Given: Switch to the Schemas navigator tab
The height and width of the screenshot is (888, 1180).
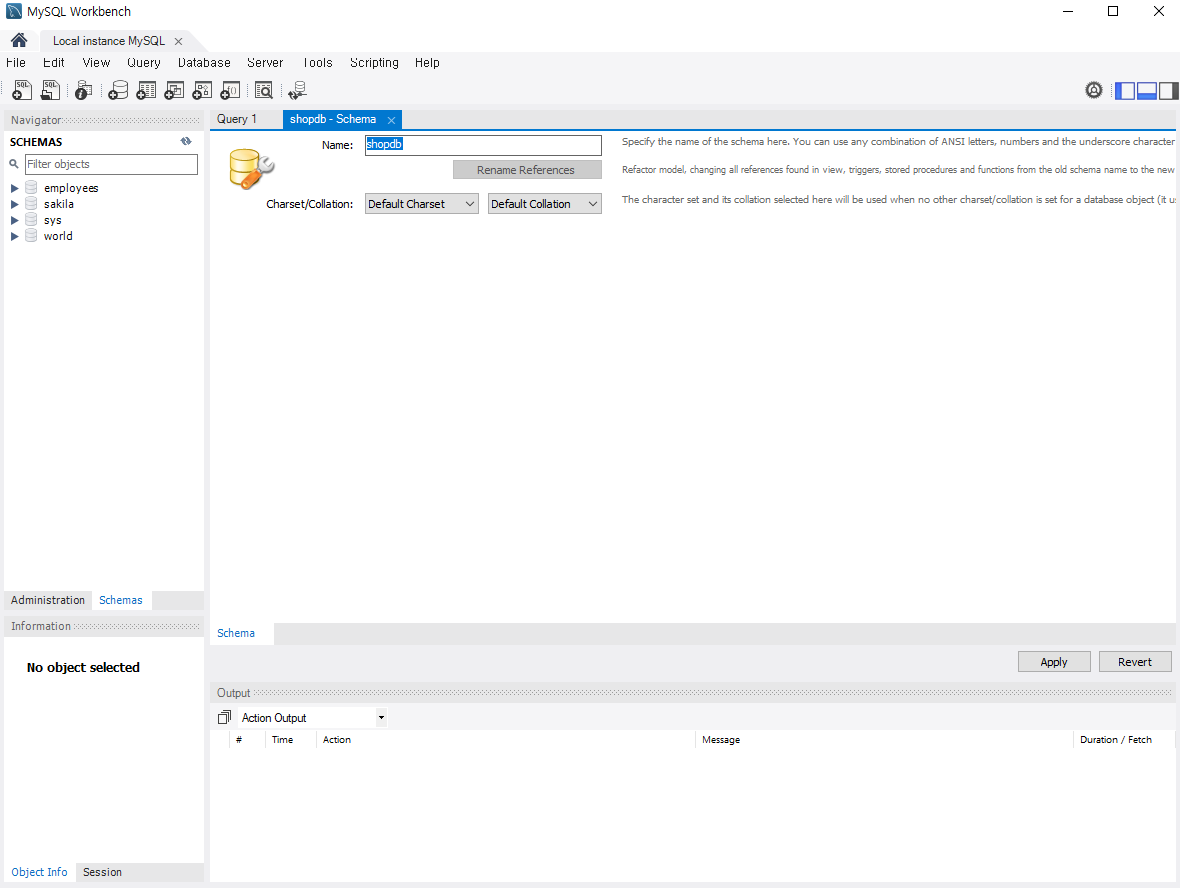Looking at the screenshot, I should tap(120, 600).
